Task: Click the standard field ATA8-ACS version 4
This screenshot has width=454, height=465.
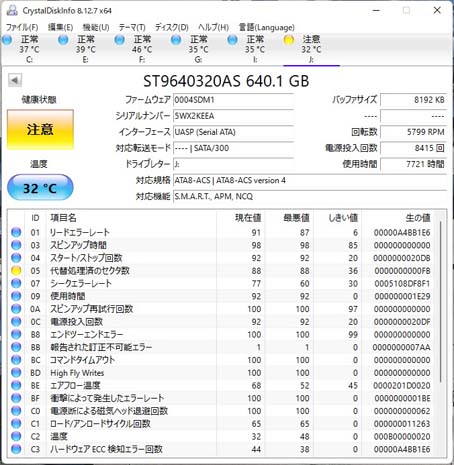Action: 310,180
